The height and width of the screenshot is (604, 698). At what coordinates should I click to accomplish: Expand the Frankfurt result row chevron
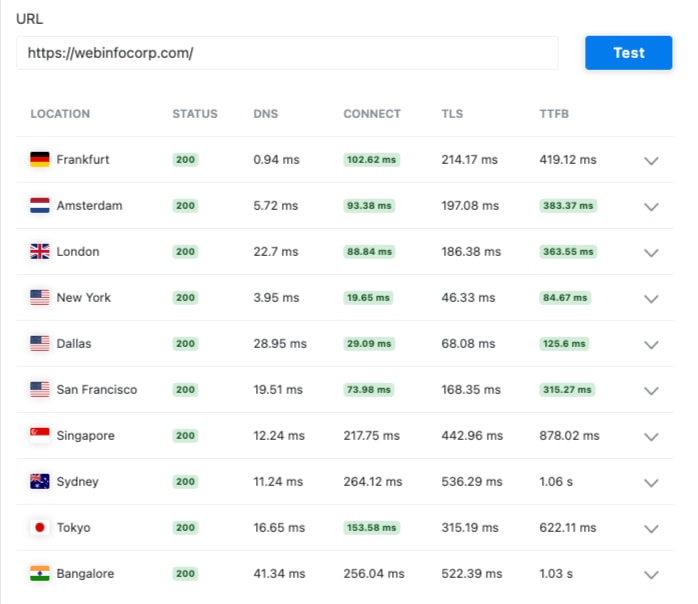[651, 161]
